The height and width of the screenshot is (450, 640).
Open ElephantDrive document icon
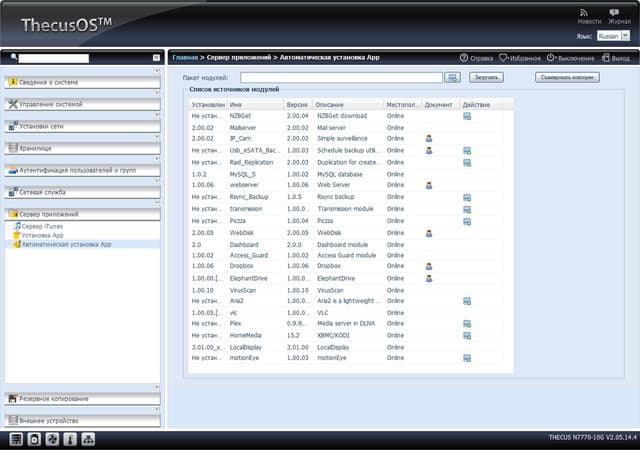pos(429,278)
